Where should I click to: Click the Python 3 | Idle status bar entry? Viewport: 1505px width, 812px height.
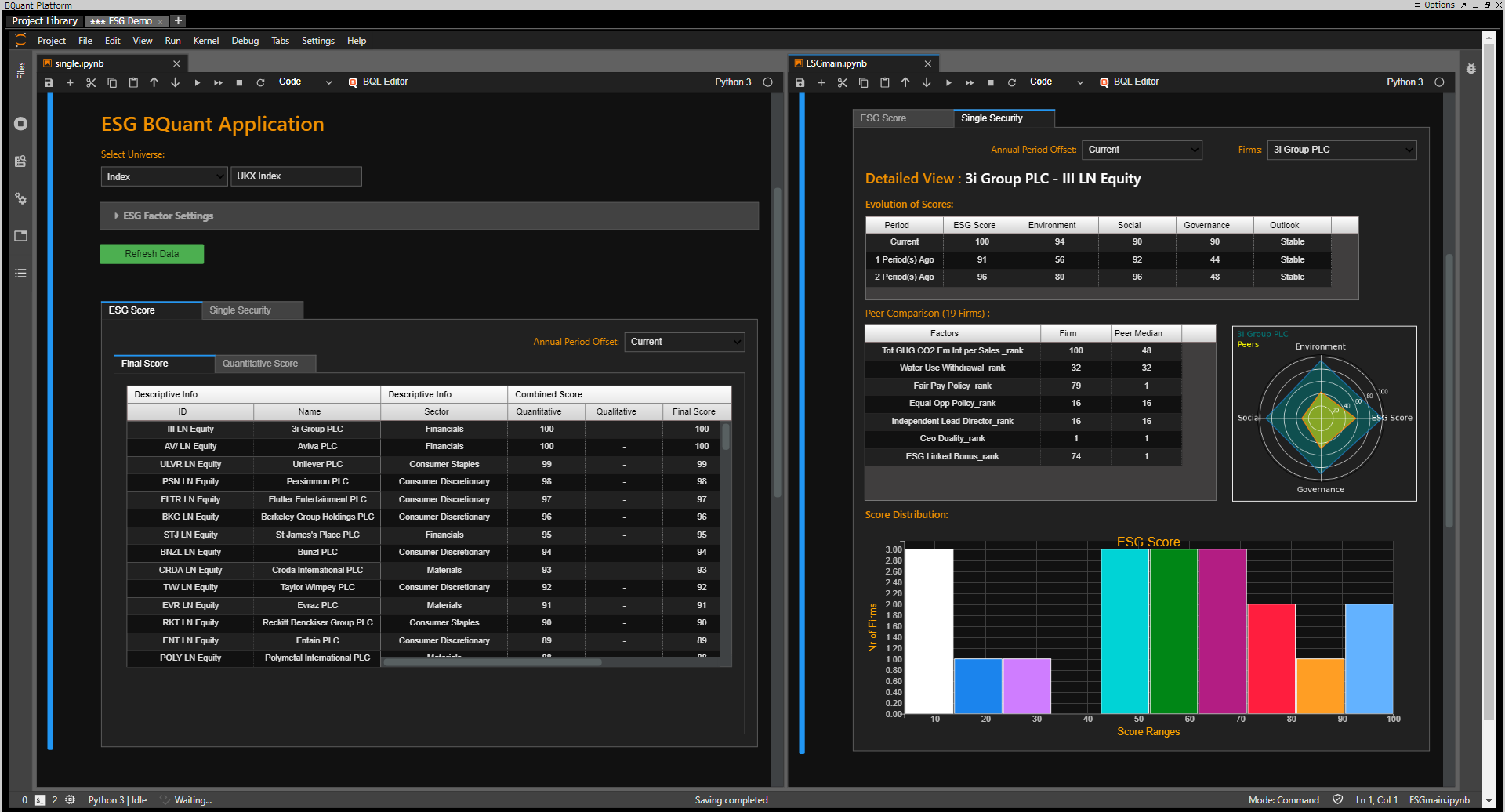[x=118, y=800]
